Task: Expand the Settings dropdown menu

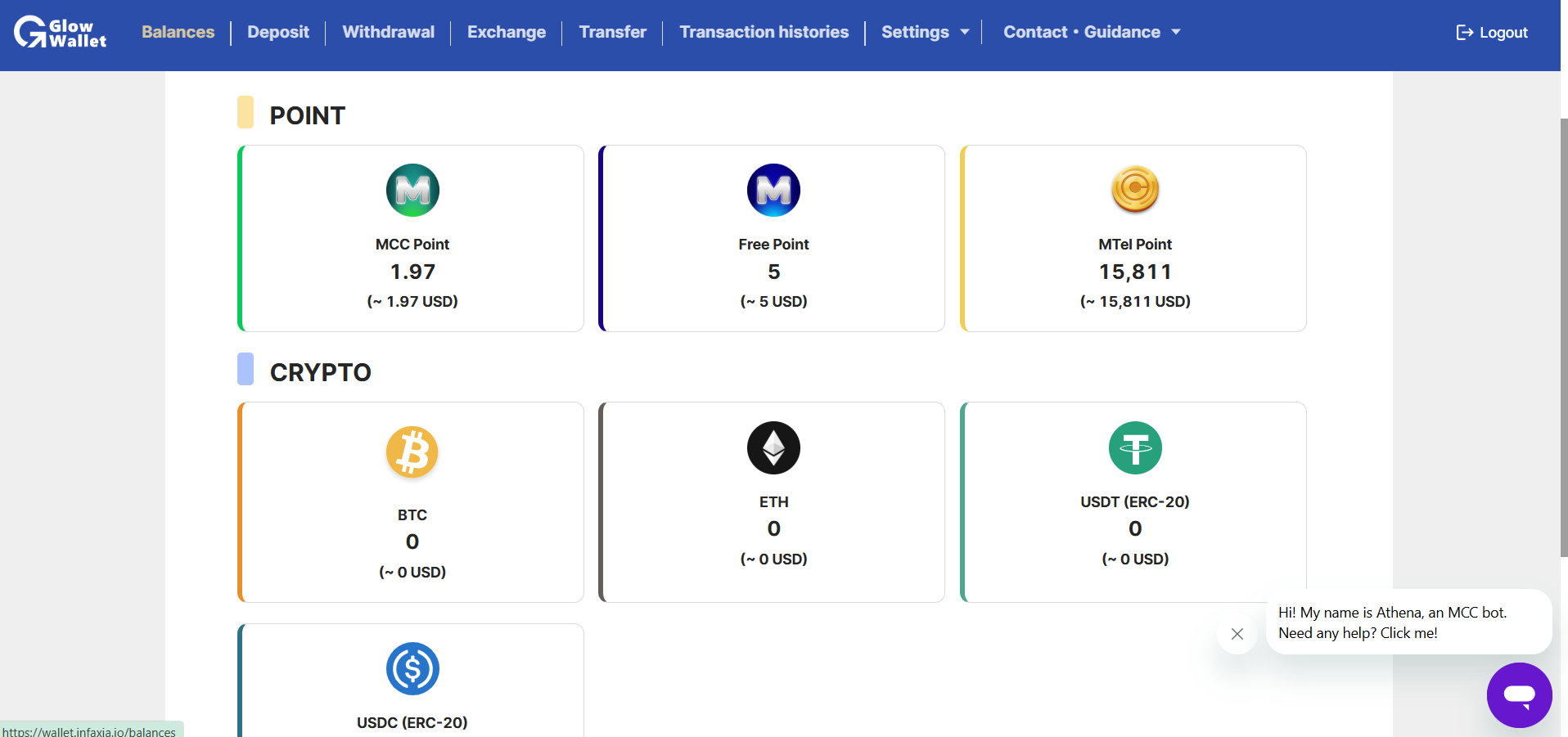Action: pyautogui.click(x=925, y=33)
